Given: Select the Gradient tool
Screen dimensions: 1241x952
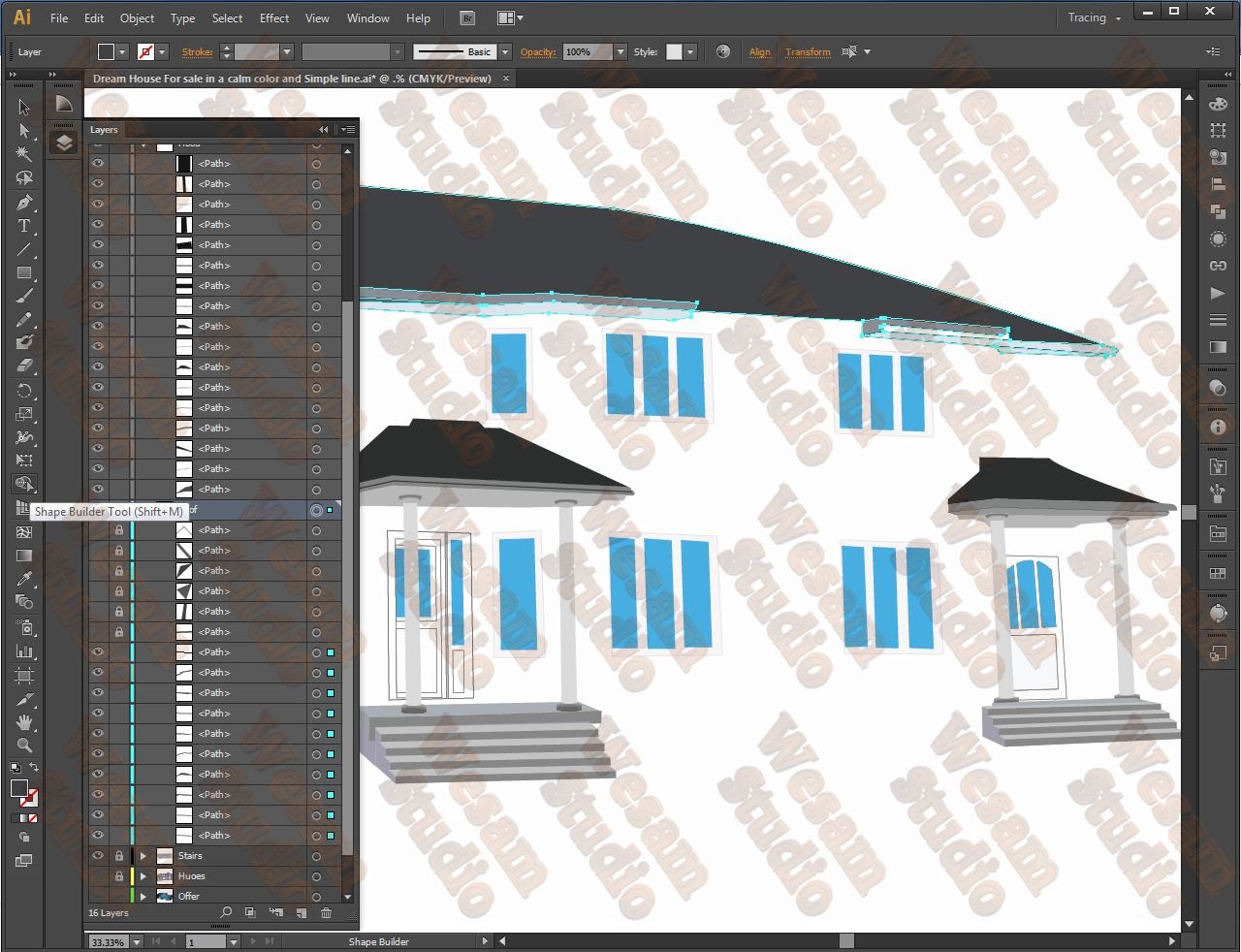Looking at the screenshot, I should click(24, 555).
